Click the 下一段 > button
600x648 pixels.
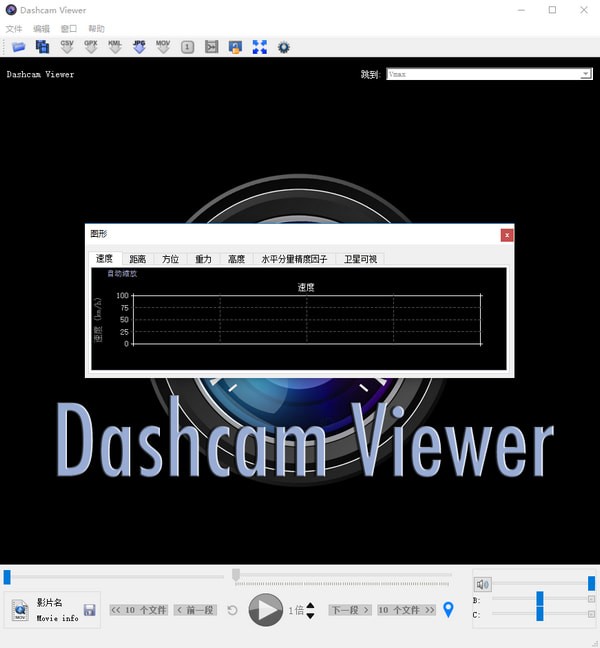point(349,610)
